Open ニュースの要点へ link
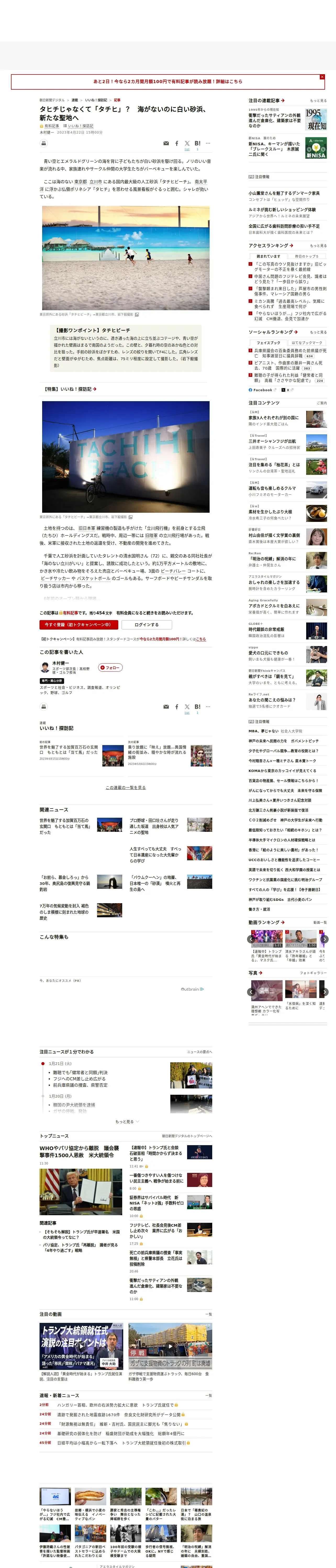This screenshot has height=1568, width=336. pyautogui.click(x=200, y=1052)
